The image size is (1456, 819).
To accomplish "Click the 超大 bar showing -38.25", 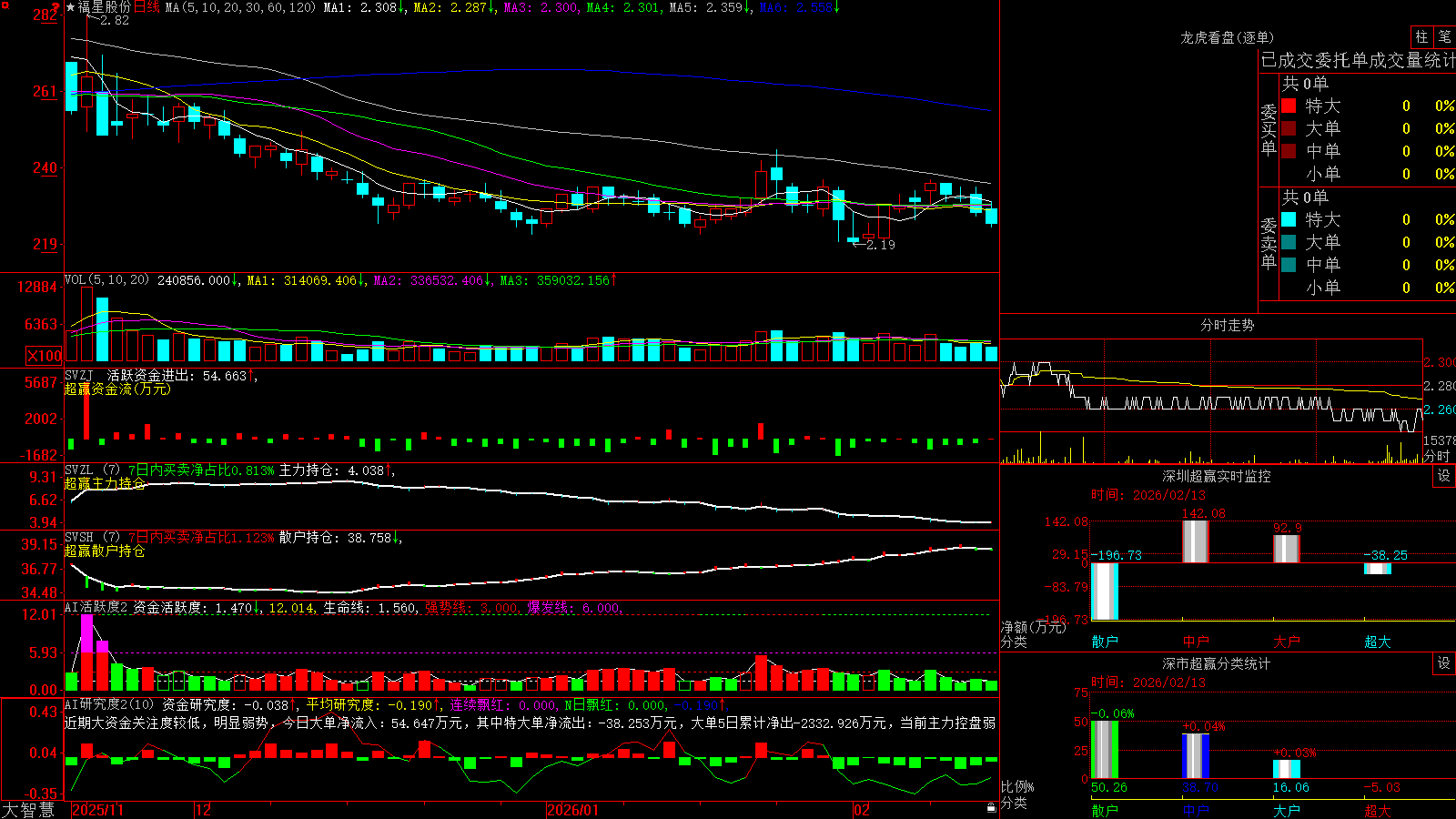I will pyautogui.click(x=1378, y=569).
